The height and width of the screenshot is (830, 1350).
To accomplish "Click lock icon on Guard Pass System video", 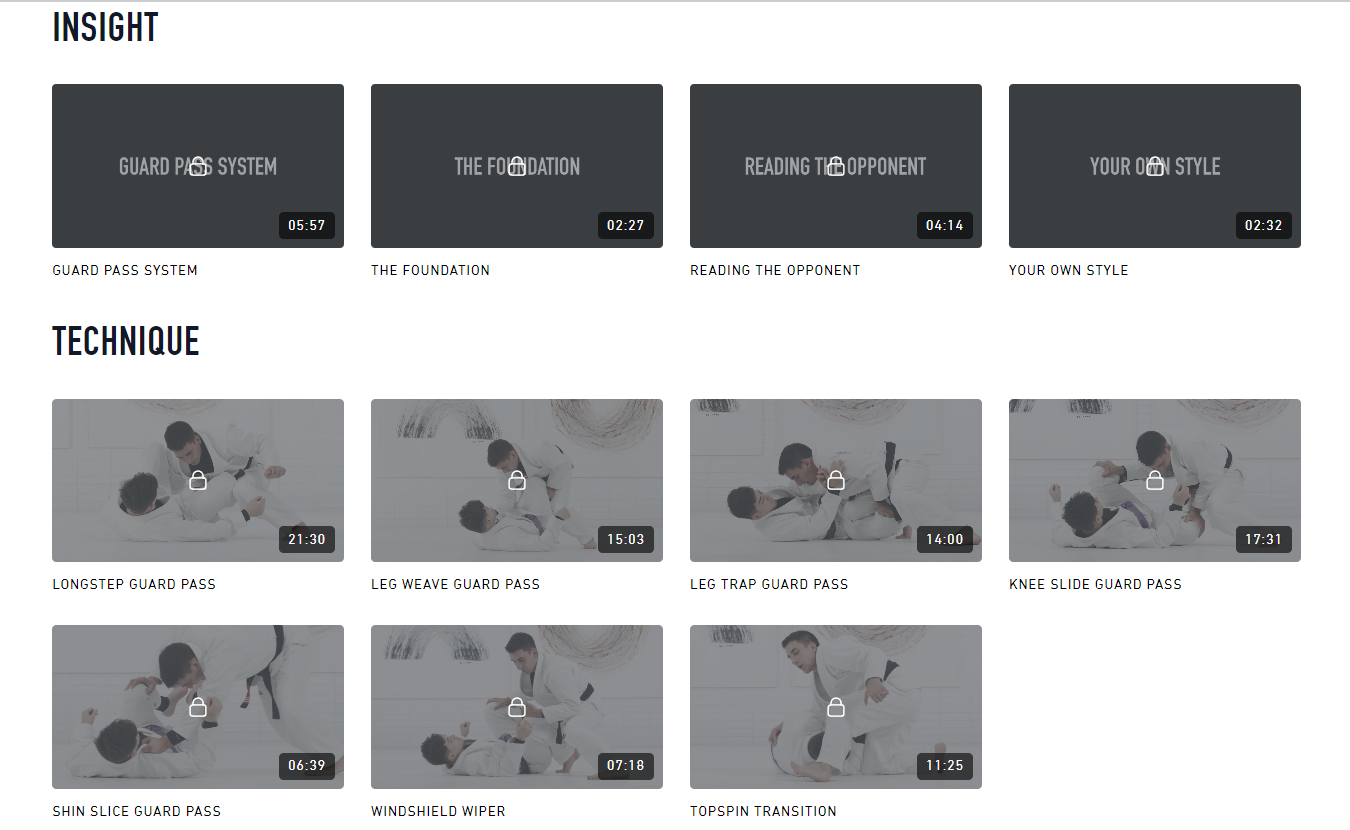I will click(198, 166).
